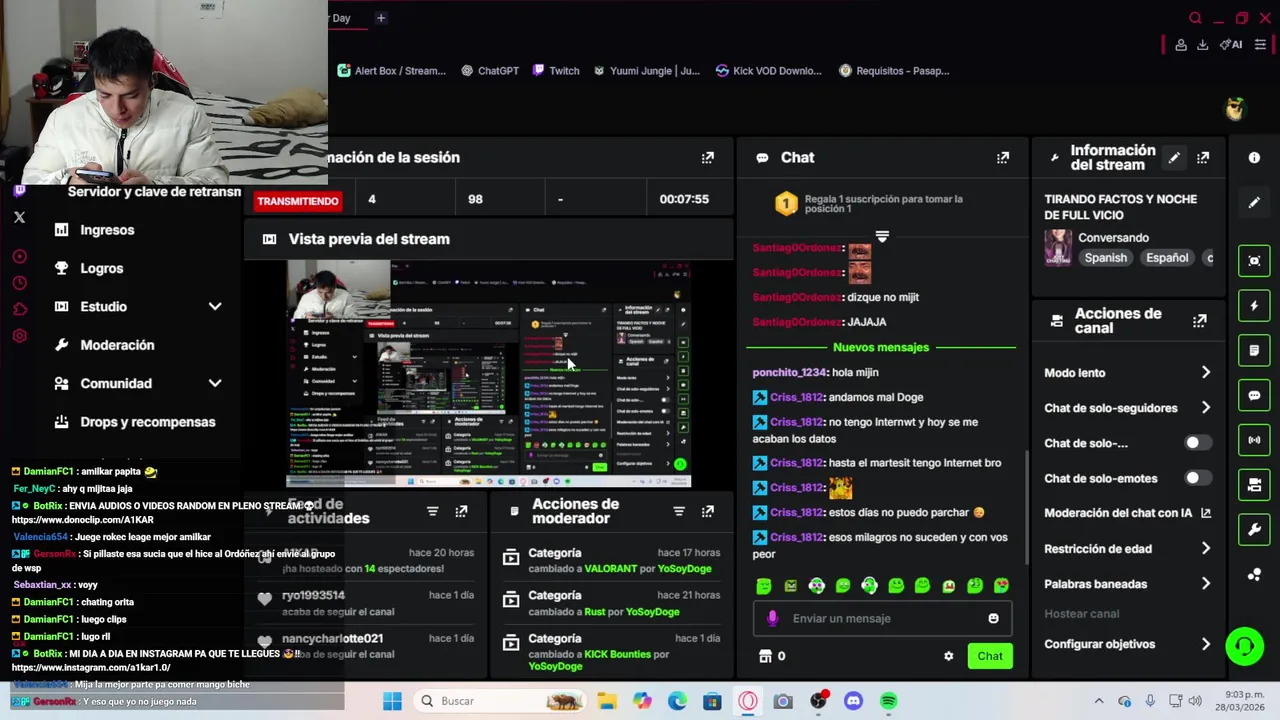Screen dimensions: 1280x720
Task: Click the lightning bolt quick actions icon
Action: [x=1254, y=305]
